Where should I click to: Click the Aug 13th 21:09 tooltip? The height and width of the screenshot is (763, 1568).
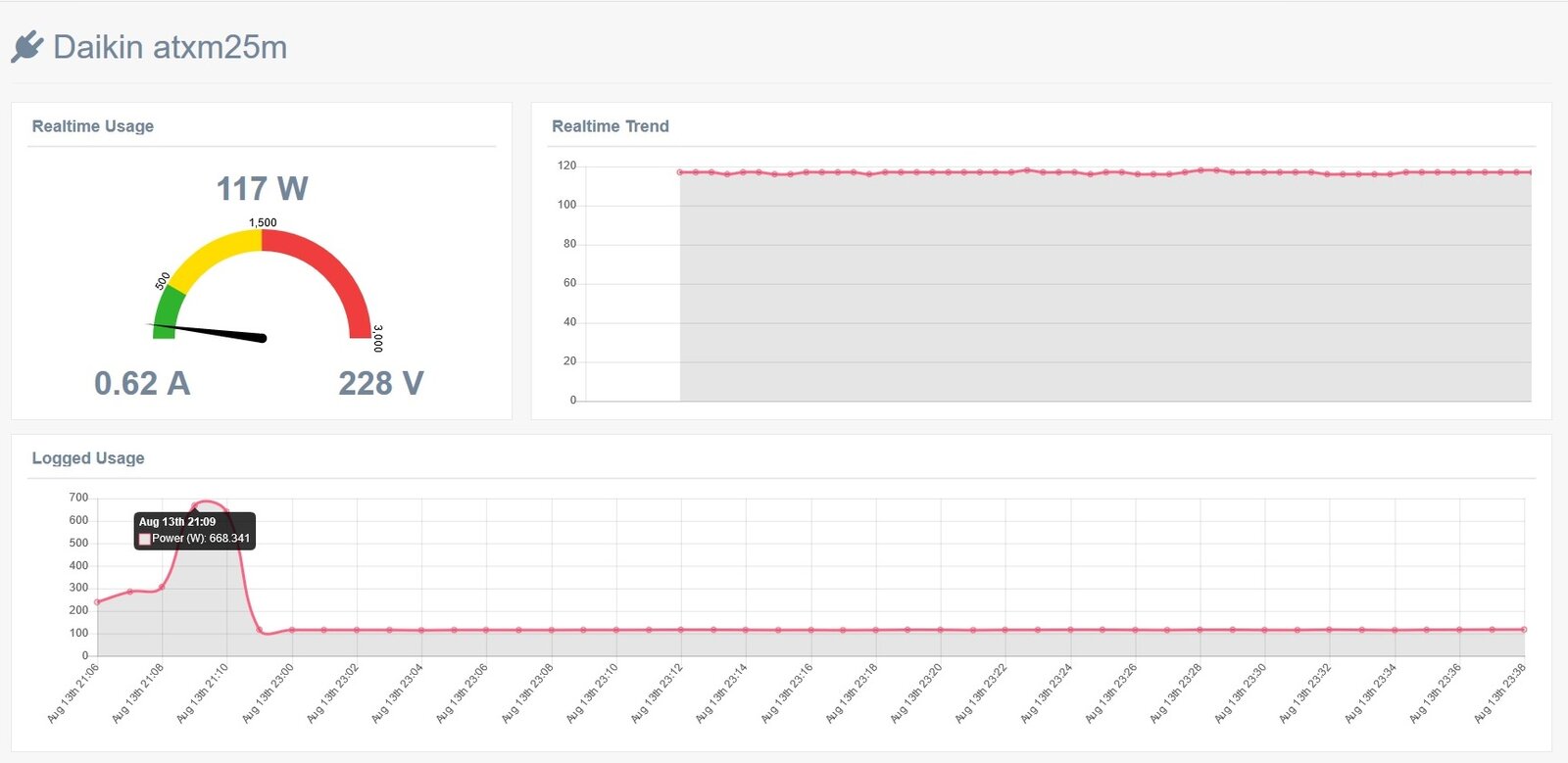(x=195, y=530)
